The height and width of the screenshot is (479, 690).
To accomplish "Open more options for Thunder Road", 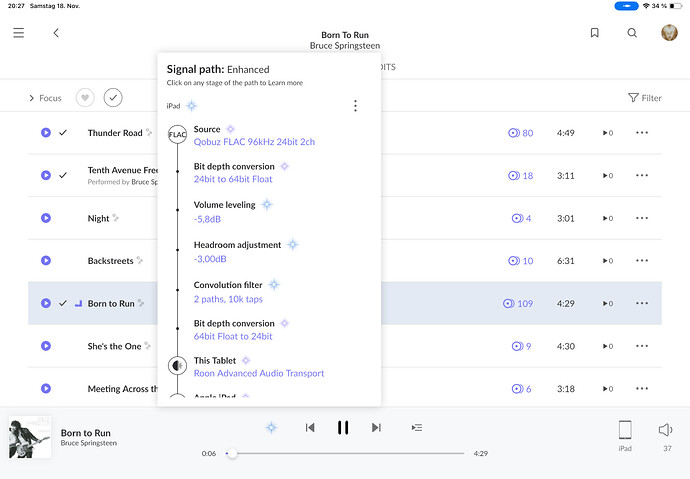I will 642,132.
